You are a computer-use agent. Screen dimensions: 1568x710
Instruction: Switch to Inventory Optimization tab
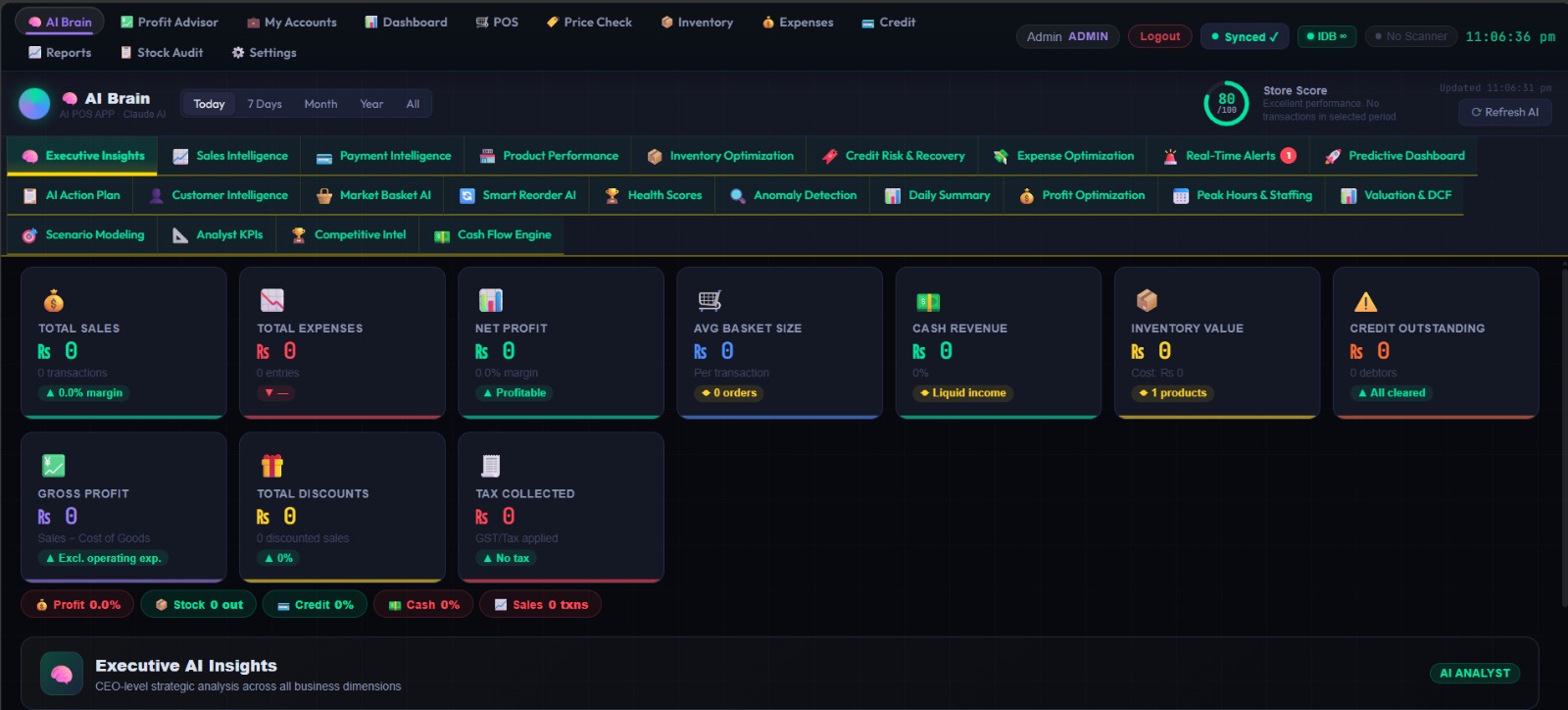click(x=720, y=156)
